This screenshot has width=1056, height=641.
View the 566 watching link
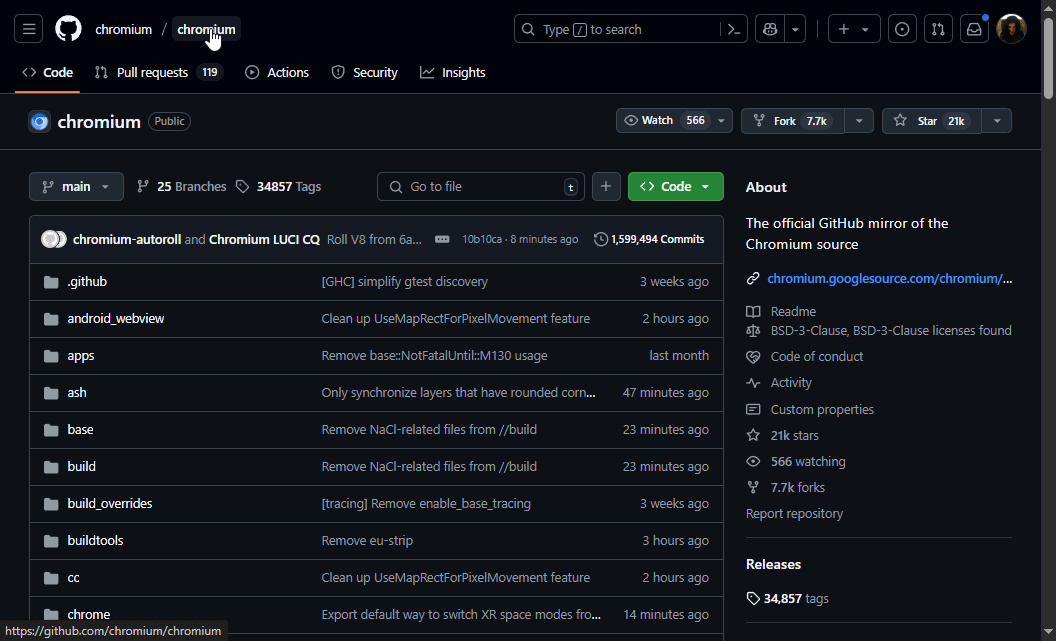tap(808, 462)
